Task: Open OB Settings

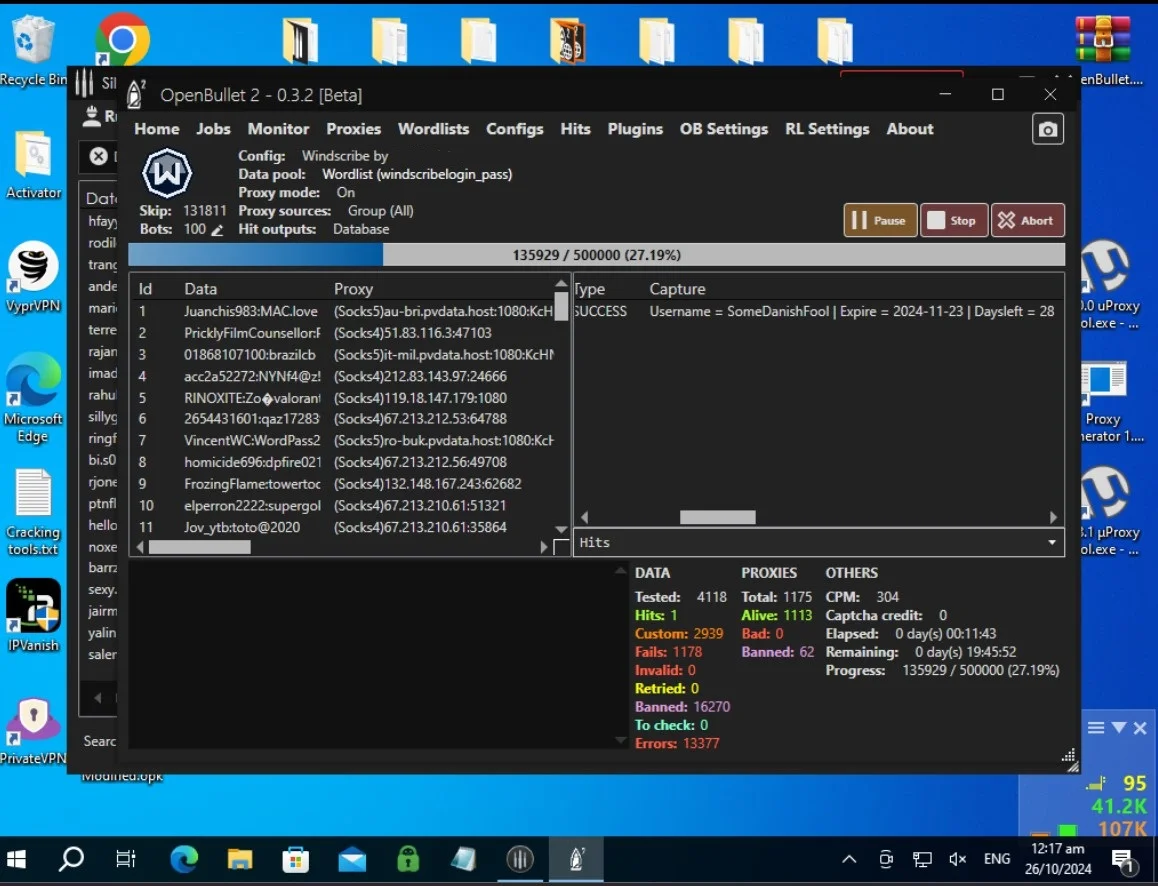Action: click(724, 129)
